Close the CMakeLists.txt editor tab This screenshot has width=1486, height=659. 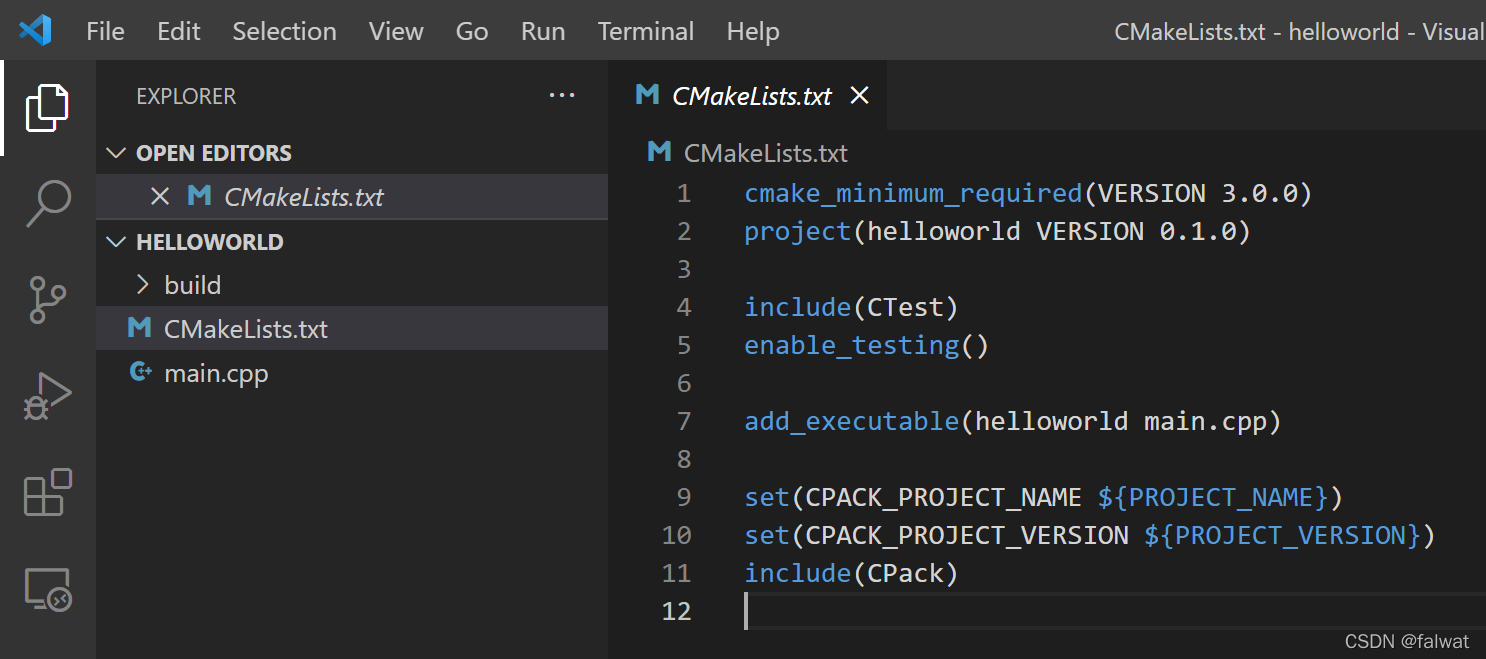point(859,96)
